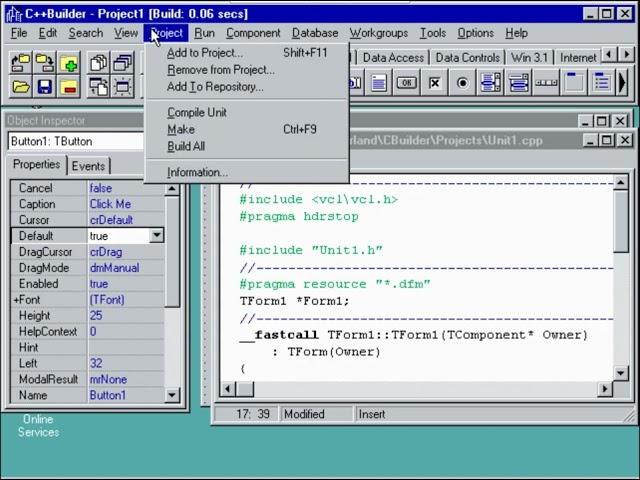Click the Remove File from Project icon
640x480 pixels.
68,88
